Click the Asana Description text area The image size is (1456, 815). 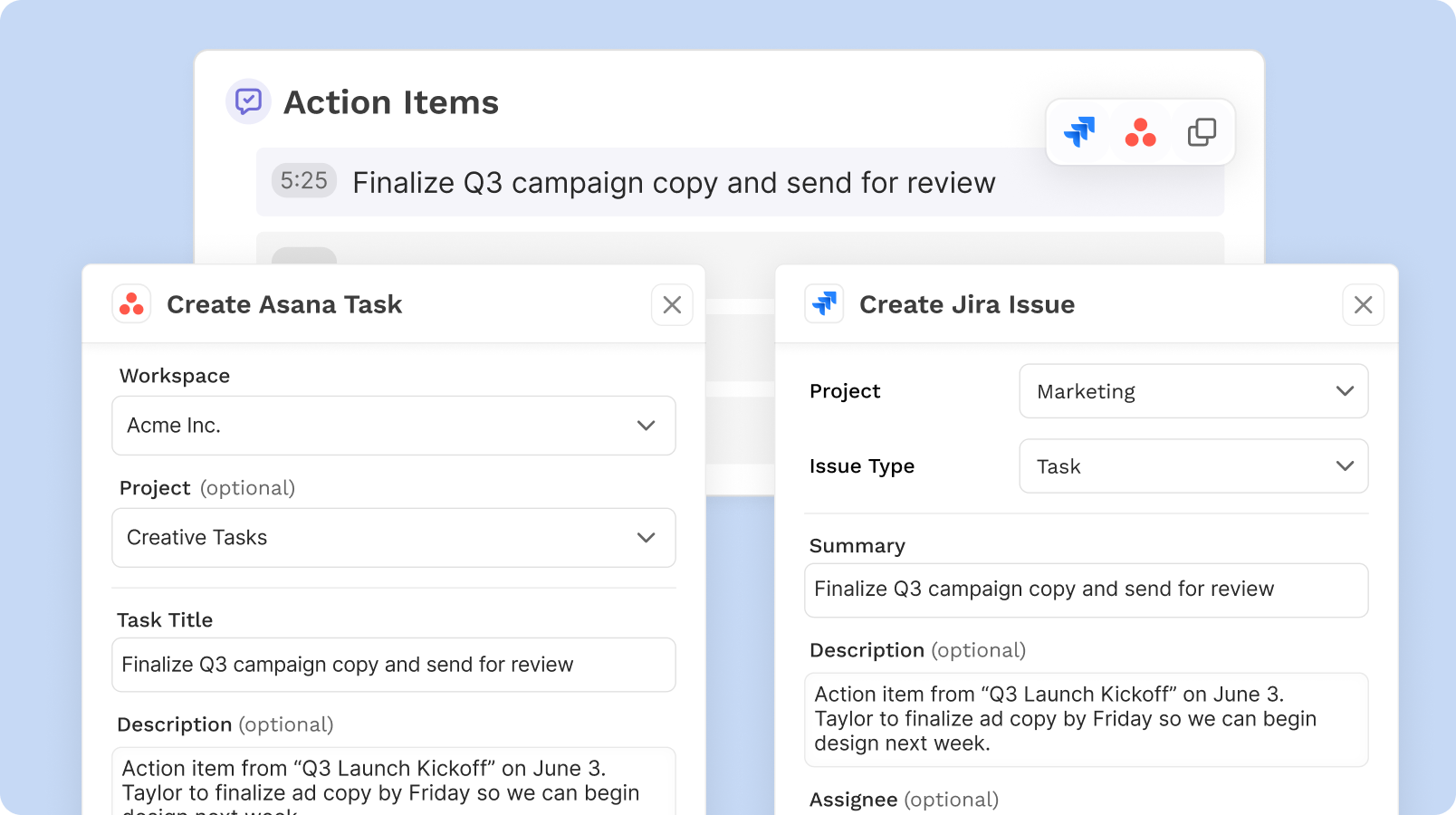pyautogui.click(x=394, y=781)
